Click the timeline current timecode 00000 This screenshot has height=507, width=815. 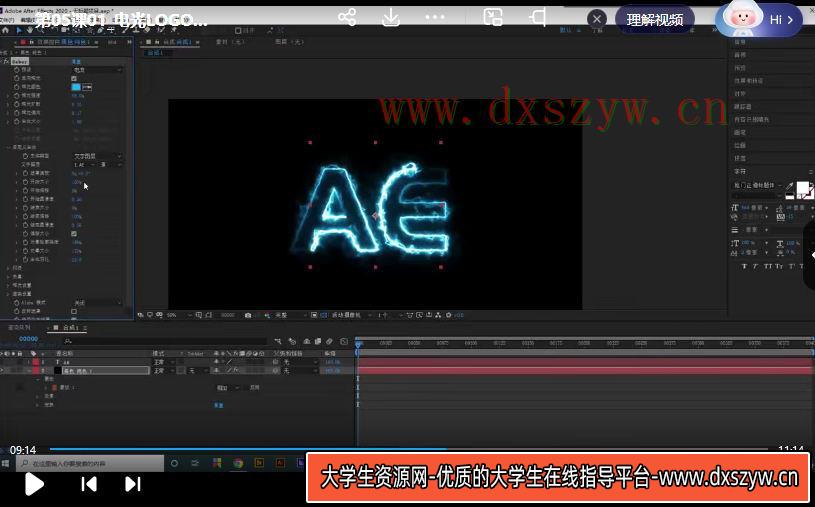point(28,339)
